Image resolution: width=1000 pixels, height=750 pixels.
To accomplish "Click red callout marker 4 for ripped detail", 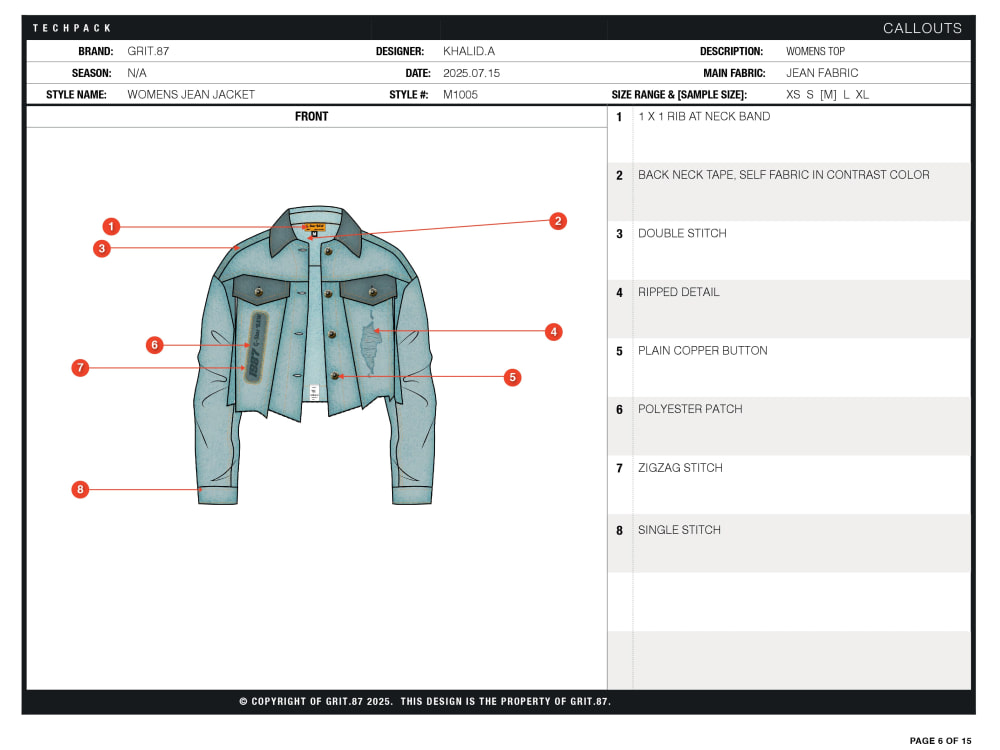I will 554,332.
